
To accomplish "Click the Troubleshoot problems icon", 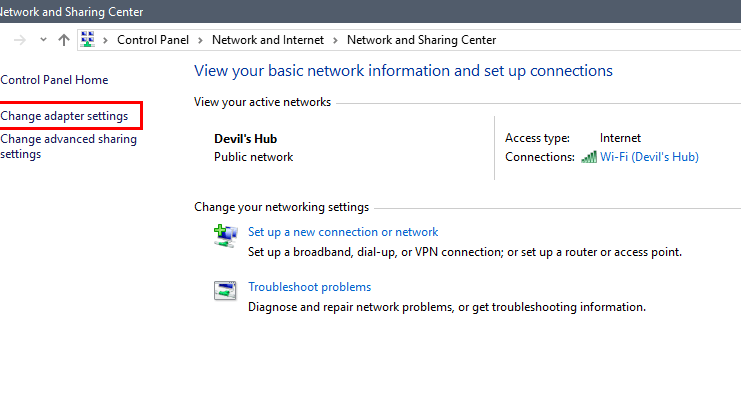I will pyautogui.click(x=225, y=290).
